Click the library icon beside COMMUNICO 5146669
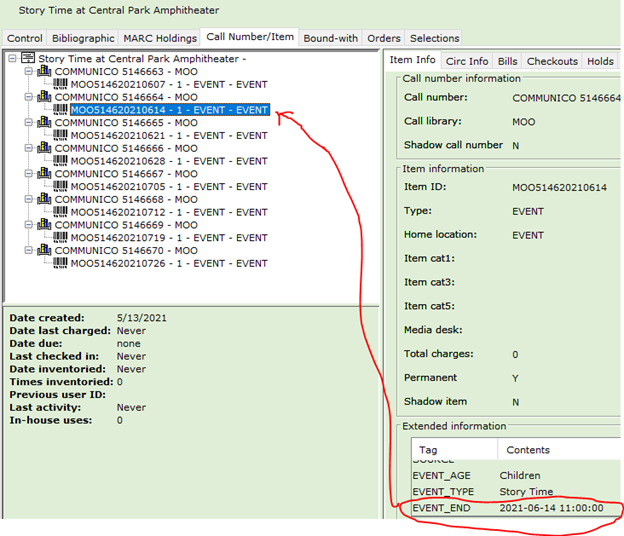624x536 pixels. click(x=44, y=225)
